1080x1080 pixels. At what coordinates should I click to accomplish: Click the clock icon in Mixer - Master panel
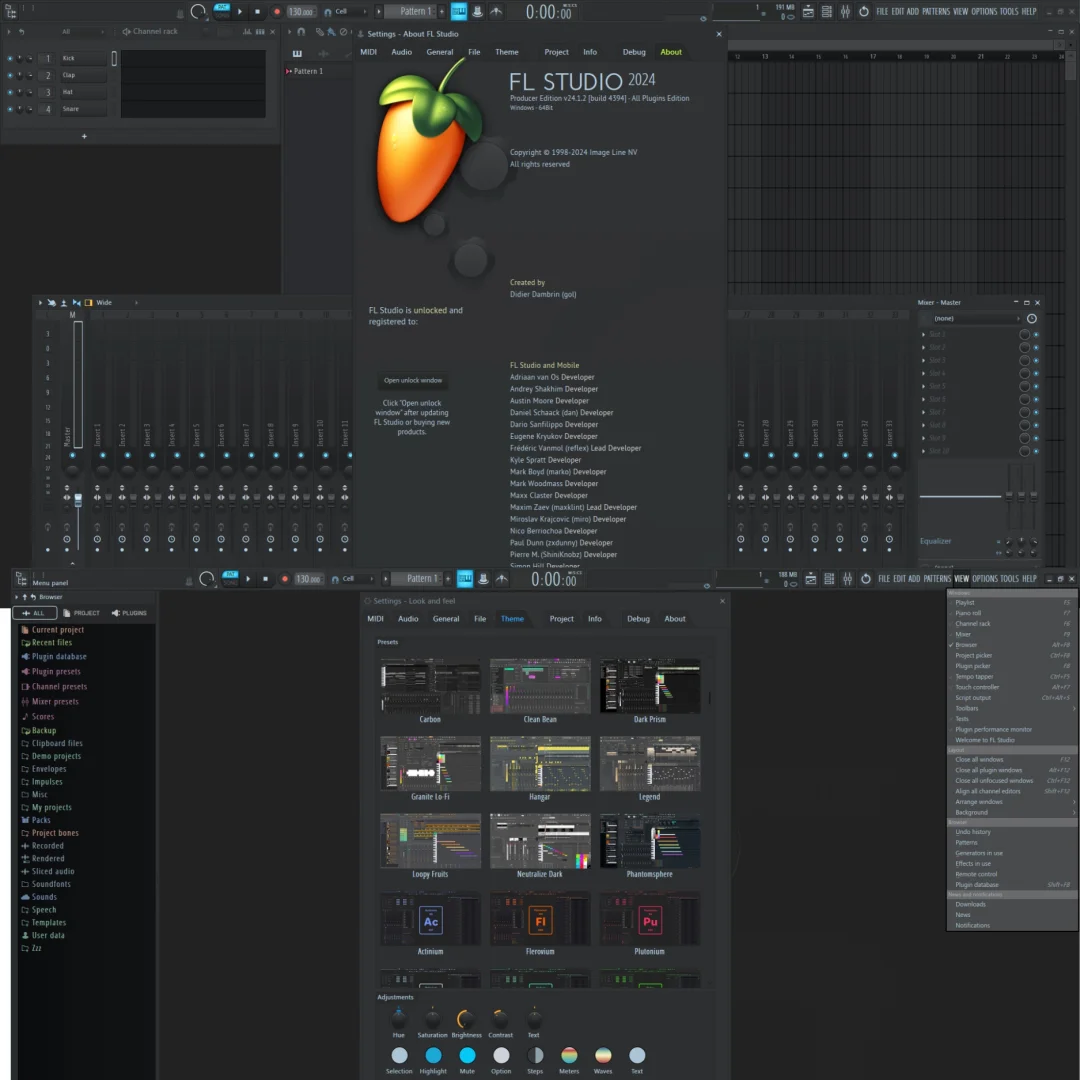click(1032, 318)
